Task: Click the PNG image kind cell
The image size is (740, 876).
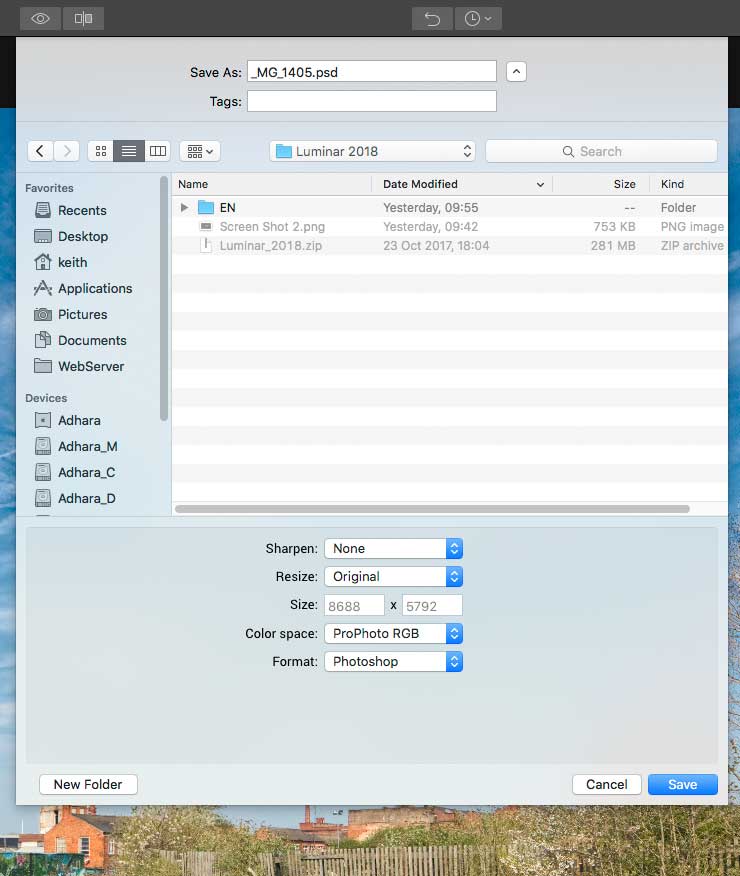Action: point(692,226)
